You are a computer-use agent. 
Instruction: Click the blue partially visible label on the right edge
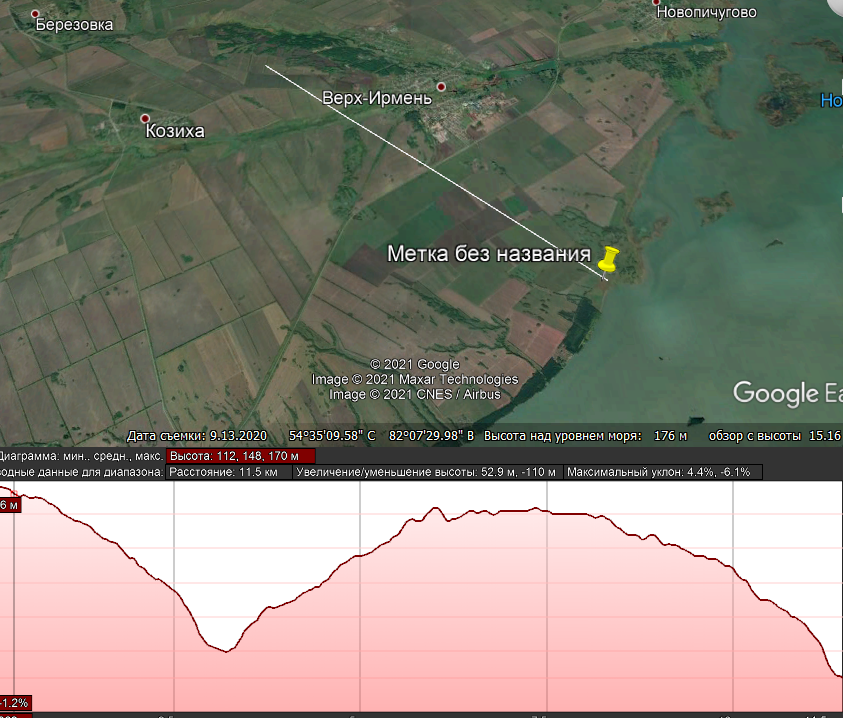tap(831, 100)
